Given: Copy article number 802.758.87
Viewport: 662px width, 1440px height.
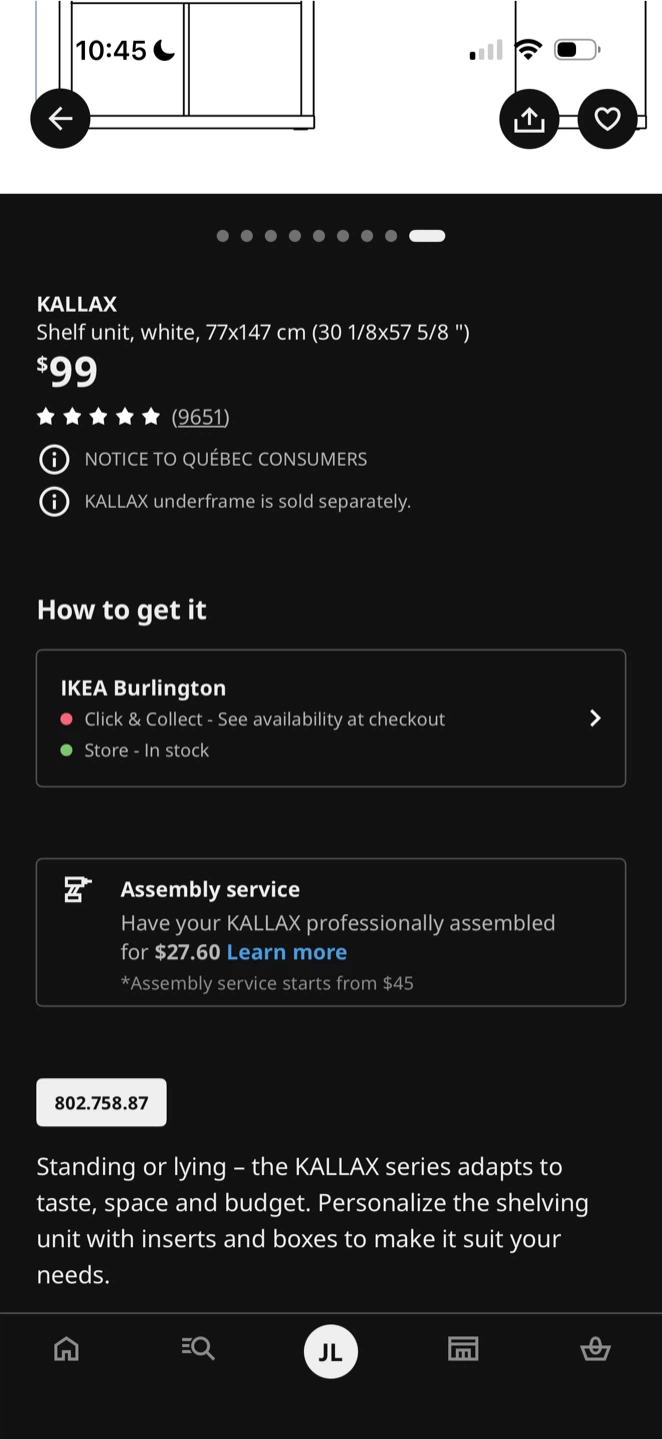Looking at the screenshot, I should pyautogui.click(x=101, y=1102).
